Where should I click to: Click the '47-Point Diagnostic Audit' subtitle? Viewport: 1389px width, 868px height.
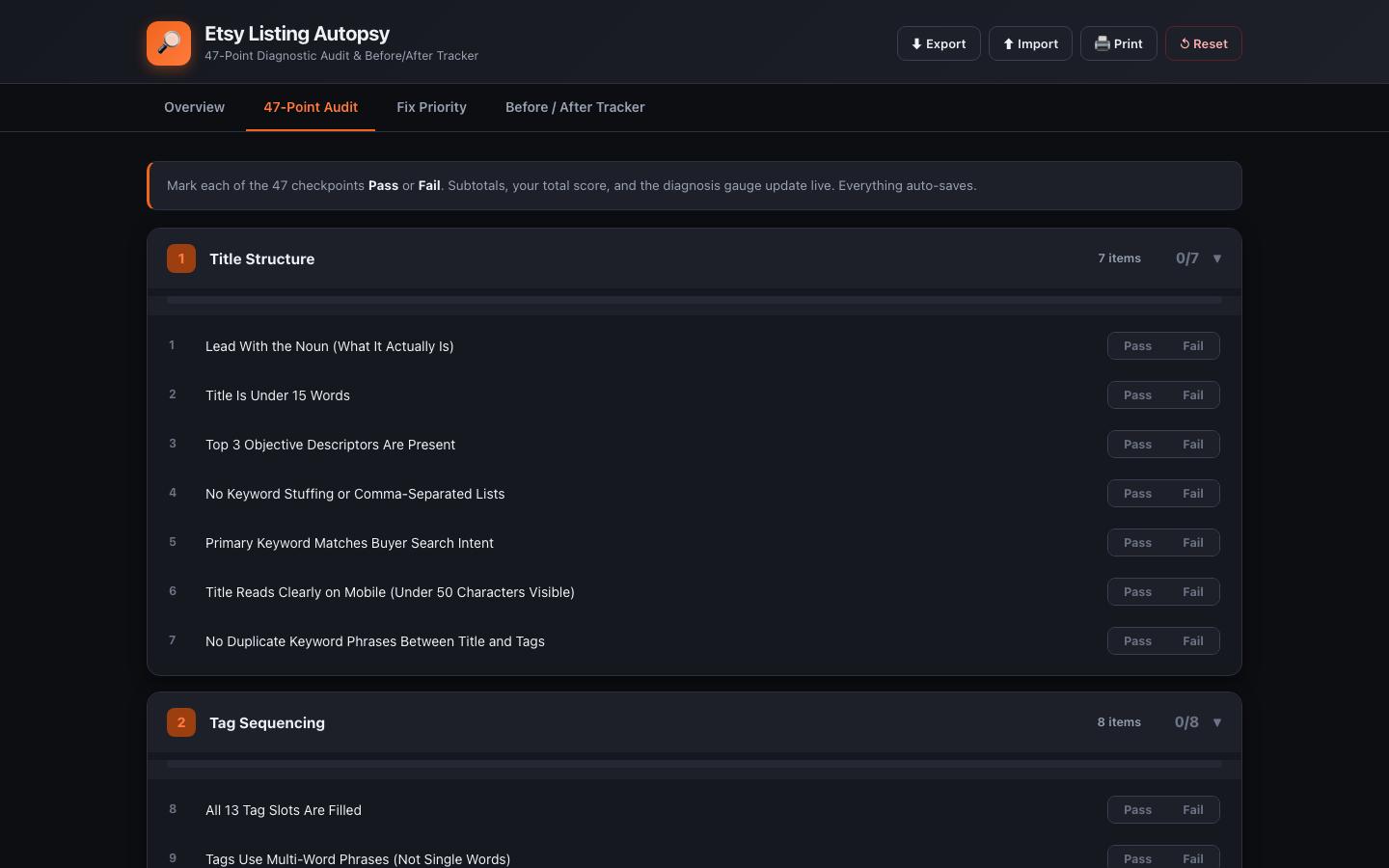341,56
